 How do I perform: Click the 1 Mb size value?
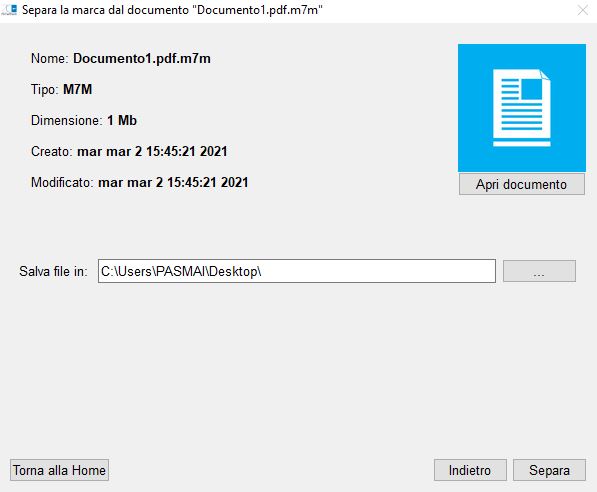[122, 121]
